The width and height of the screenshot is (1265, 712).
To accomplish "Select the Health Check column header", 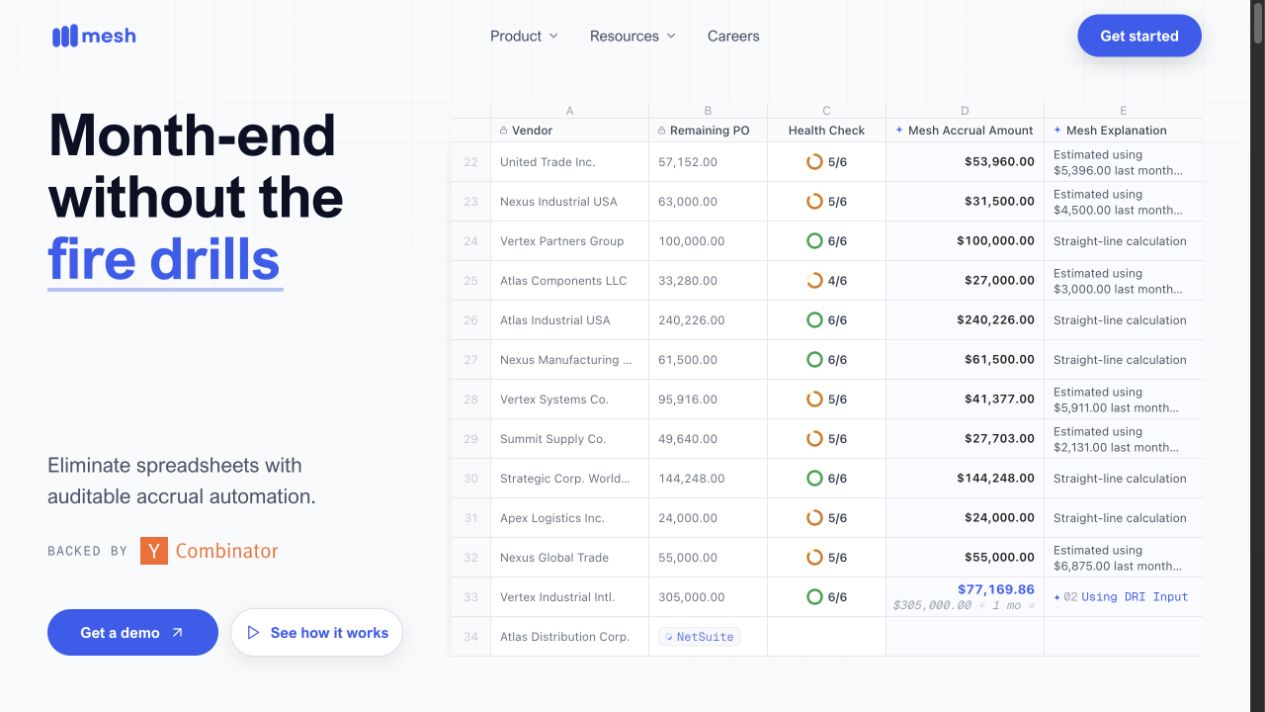I will click(826, 130).
